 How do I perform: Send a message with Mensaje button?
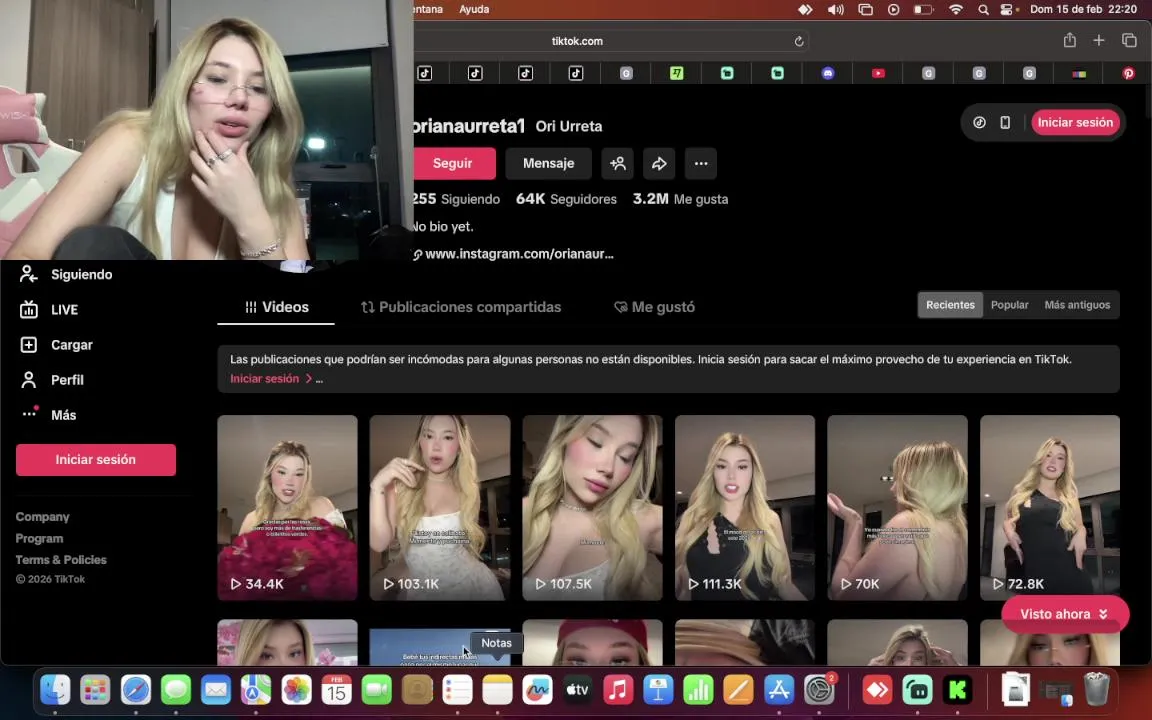[x=549, y=163]
